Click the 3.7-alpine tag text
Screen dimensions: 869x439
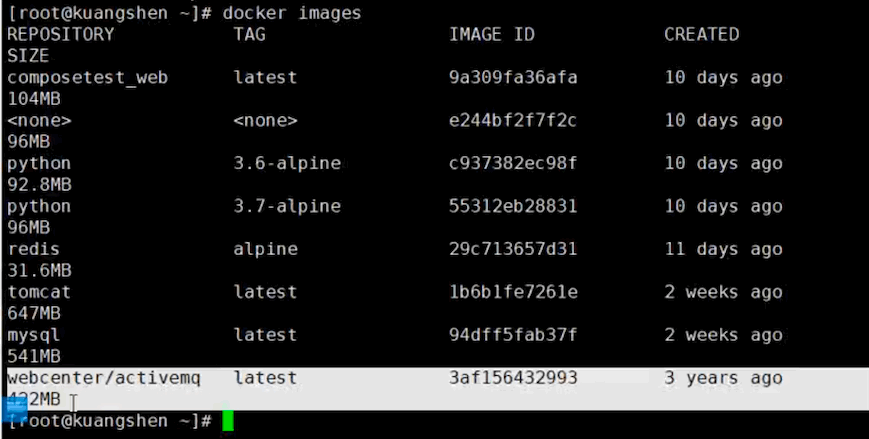tap(287, 206)
